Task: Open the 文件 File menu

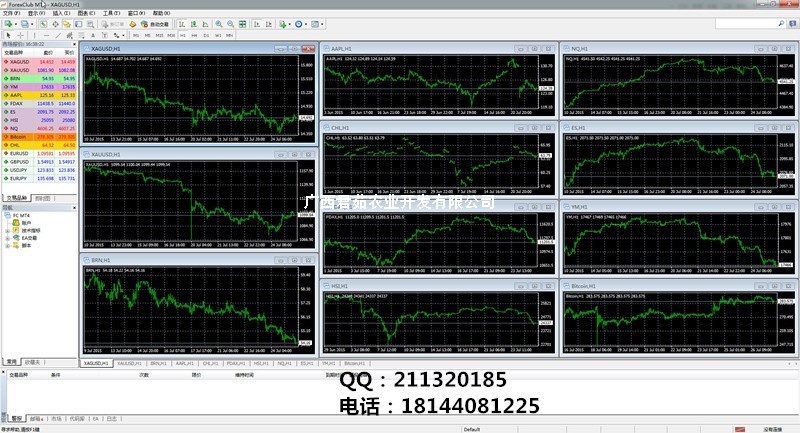Action: (x=11, y=13)
